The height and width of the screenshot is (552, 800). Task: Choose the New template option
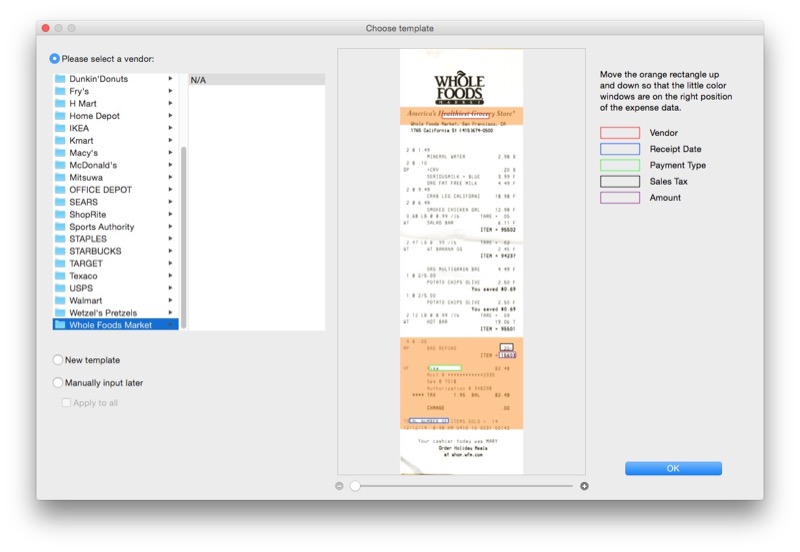pyautogui.click(x=56, y=360)
